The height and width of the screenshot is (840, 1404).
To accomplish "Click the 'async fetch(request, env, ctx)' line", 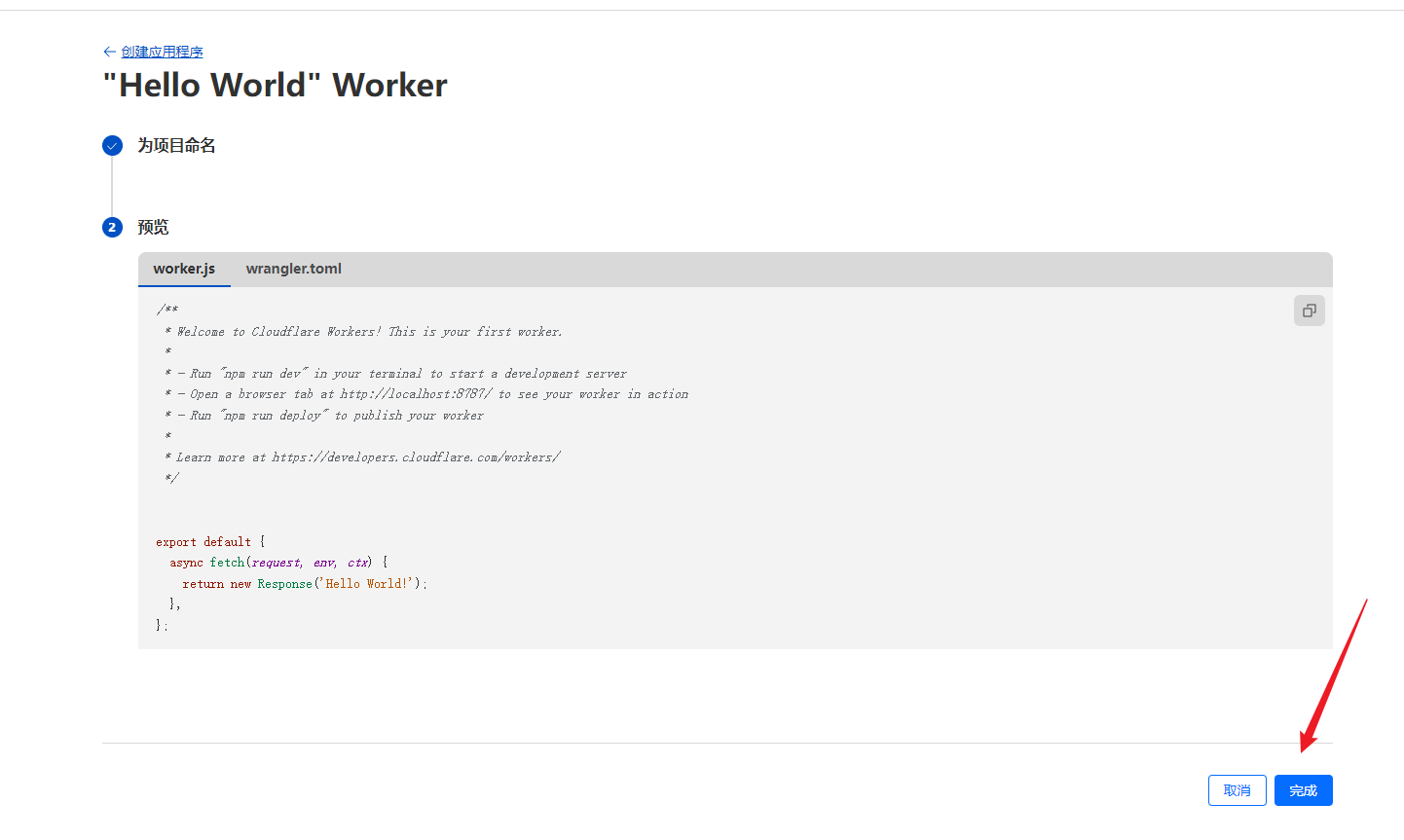I will [x=278, y=563].
